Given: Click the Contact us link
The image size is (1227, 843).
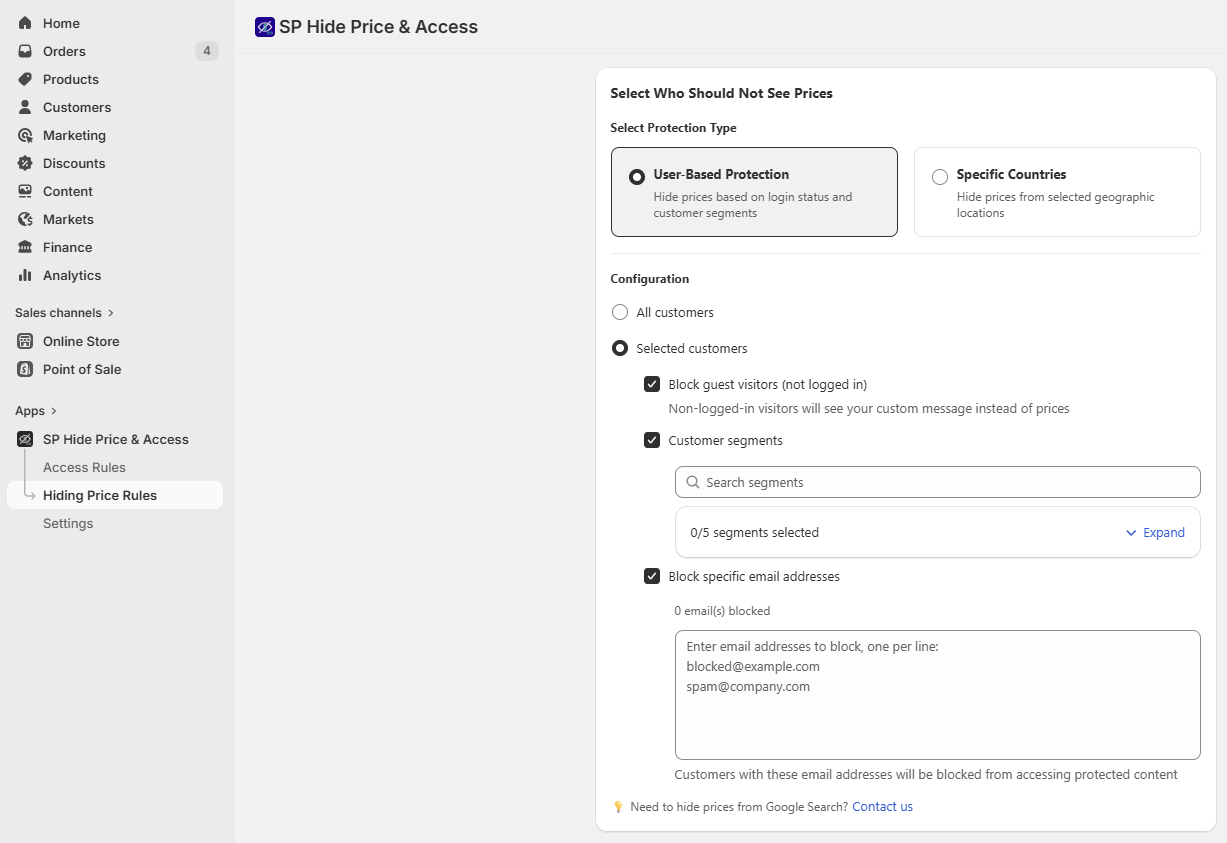Looking at the screenshot, I should coord(882,807).
